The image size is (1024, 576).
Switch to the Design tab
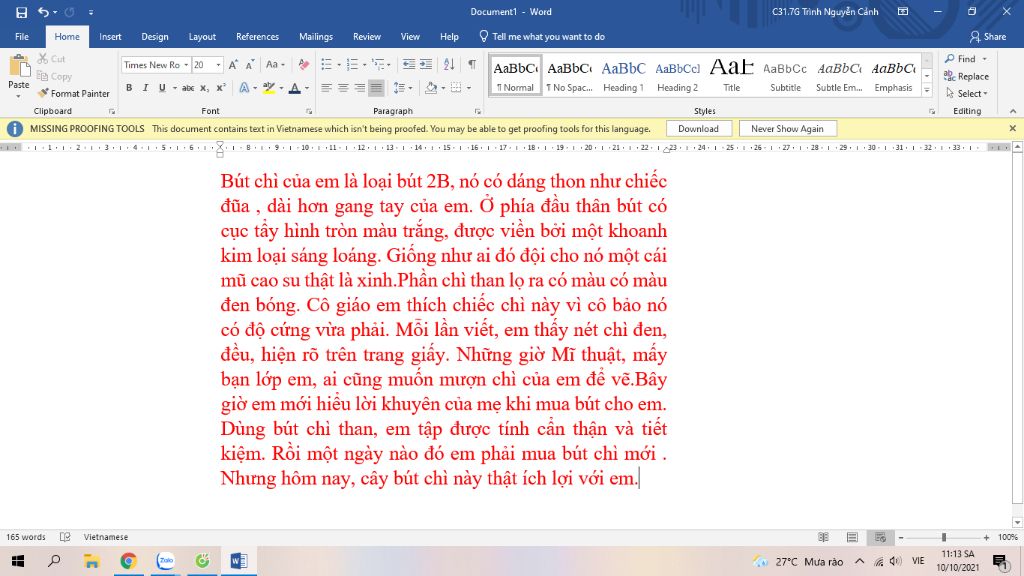point(155,37)
